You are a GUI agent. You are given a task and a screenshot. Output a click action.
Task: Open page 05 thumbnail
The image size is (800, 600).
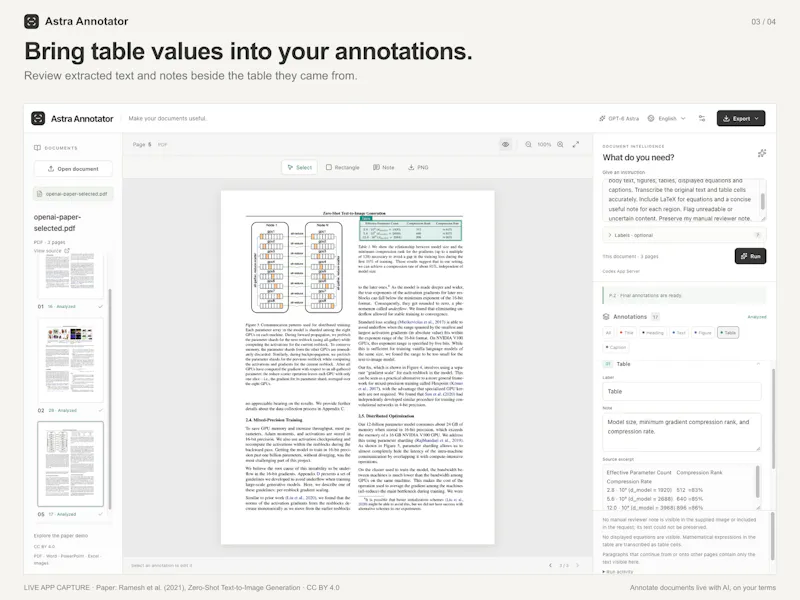point(70,464)
